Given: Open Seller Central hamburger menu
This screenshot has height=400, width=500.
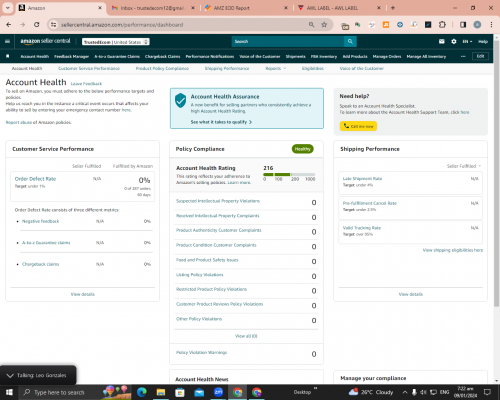Looking at the screenshot, I should pyautogui.click(x=7, y=41).
